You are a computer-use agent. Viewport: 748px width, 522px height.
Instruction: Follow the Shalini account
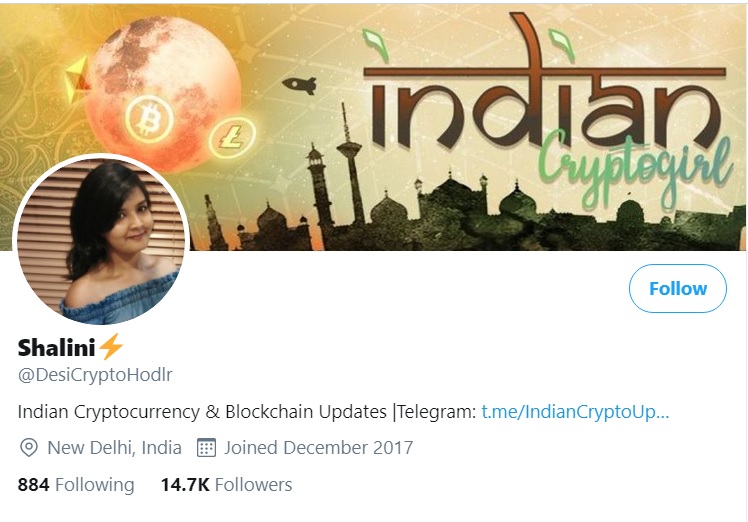pyautogui.click(x=677, y=289)
